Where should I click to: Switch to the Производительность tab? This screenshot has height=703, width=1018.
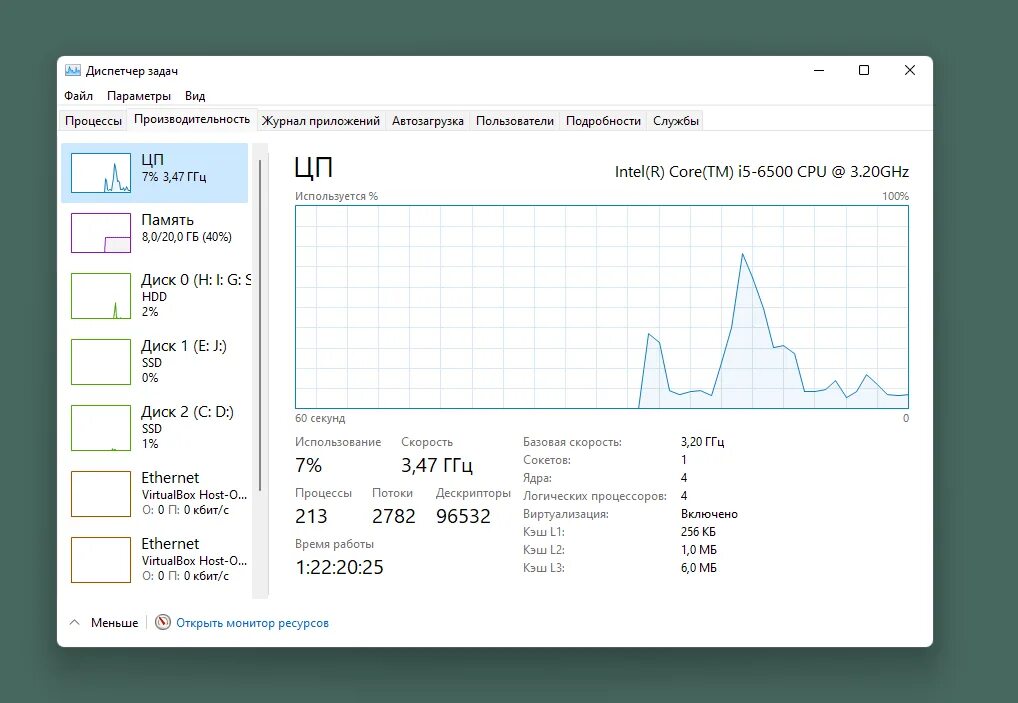pyautogui.click(x=192, y=119)
